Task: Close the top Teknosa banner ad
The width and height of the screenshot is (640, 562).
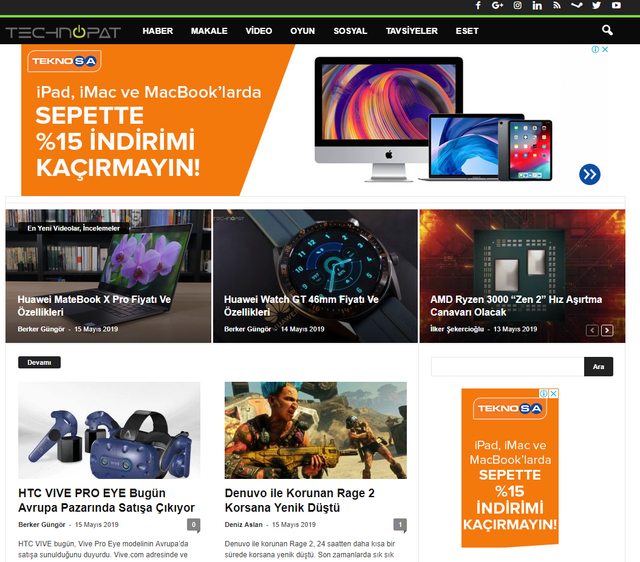Action: point(605,49)
